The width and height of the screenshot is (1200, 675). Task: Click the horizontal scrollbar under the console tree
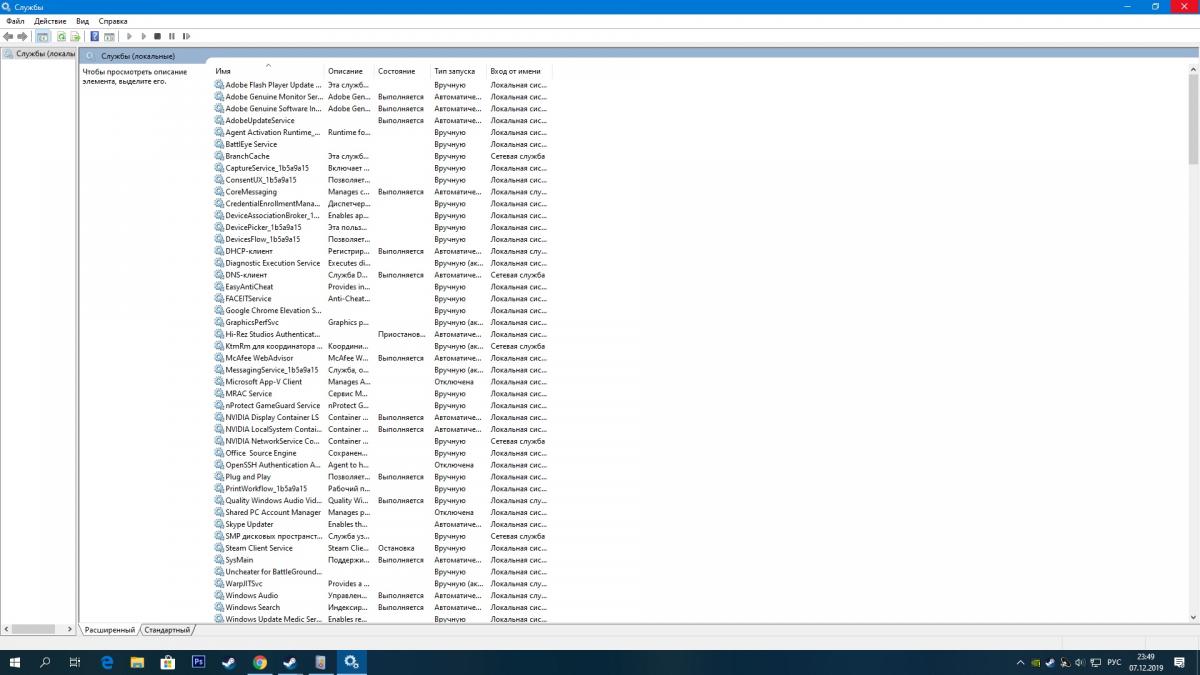coord(38,629)
